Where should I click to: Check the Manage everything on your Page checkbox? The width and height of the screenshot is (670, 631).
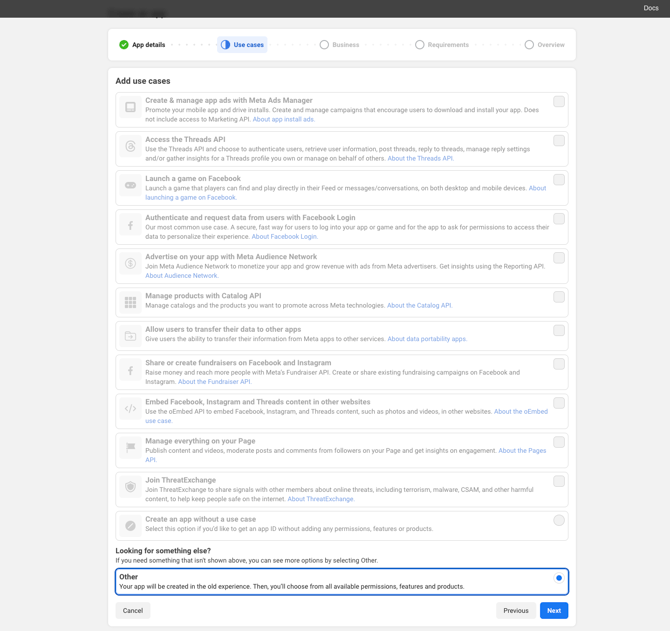558,442
